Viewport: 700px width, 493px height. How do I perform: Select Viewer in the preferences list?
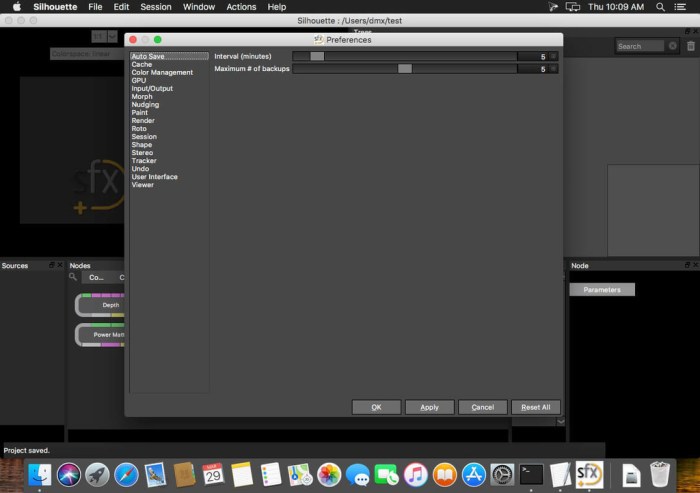point(142,185)
